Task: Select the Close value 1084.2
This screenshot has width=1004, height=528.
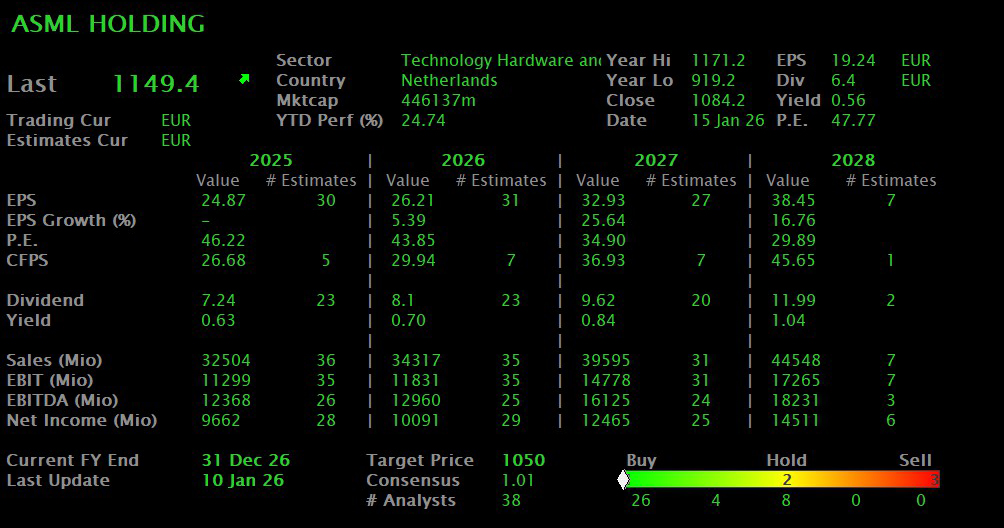Action: point(718,100)
